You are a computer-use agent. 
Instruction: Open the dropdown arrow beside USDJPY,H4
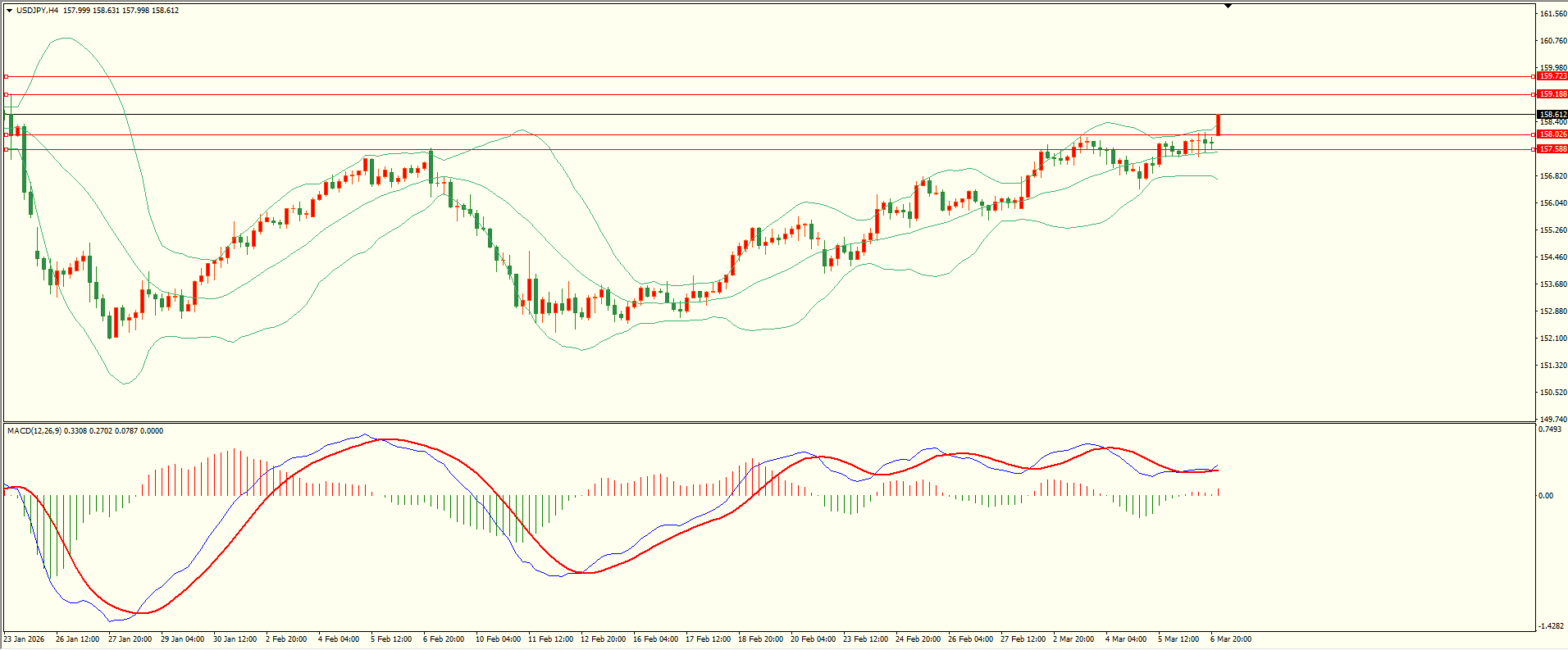point(9,11)
